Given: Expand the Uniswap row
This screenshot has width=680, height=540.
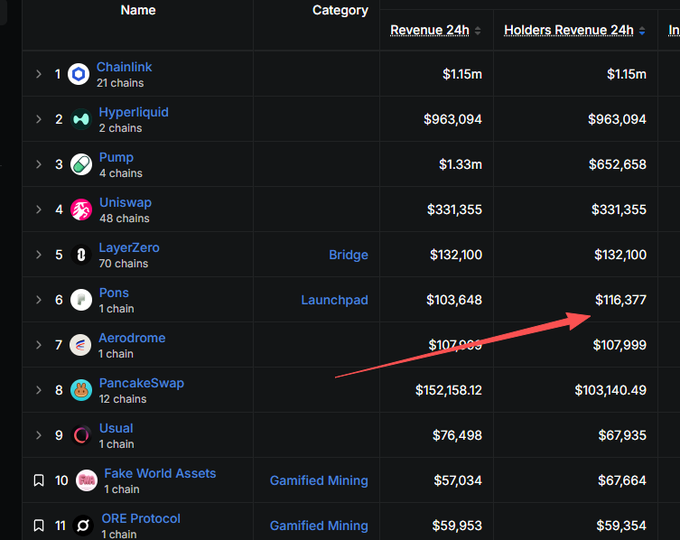Looking at the screenshot, I should point(39,209).
